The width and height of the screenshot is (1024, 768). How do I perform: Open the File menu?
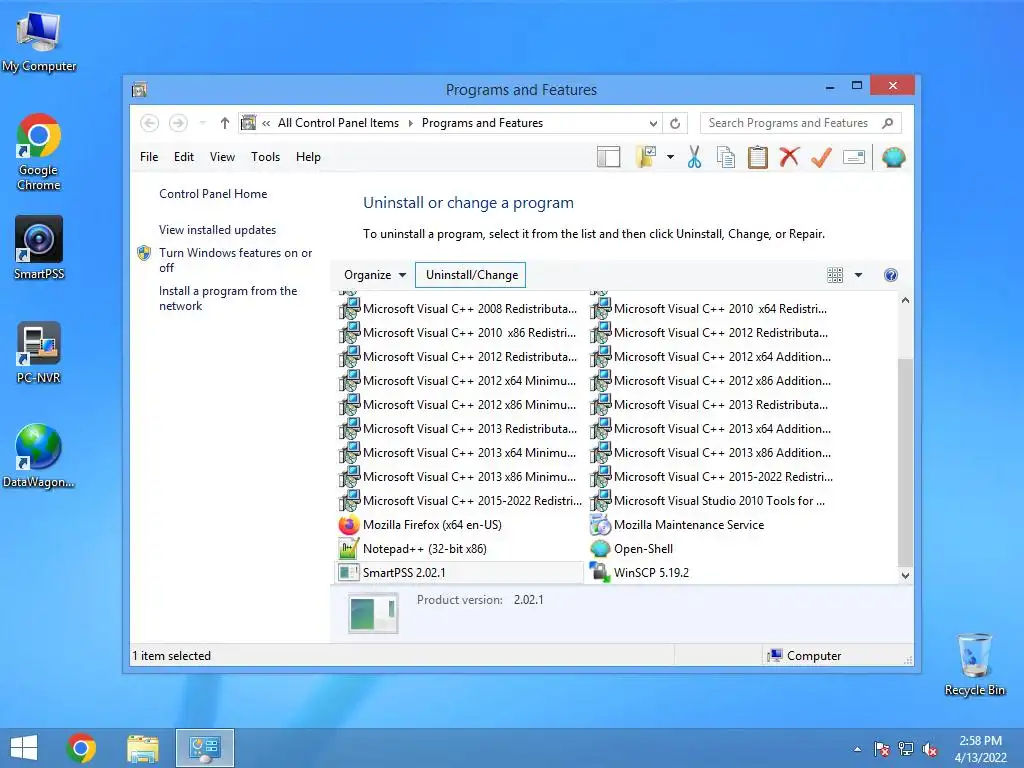click(149, 157)
